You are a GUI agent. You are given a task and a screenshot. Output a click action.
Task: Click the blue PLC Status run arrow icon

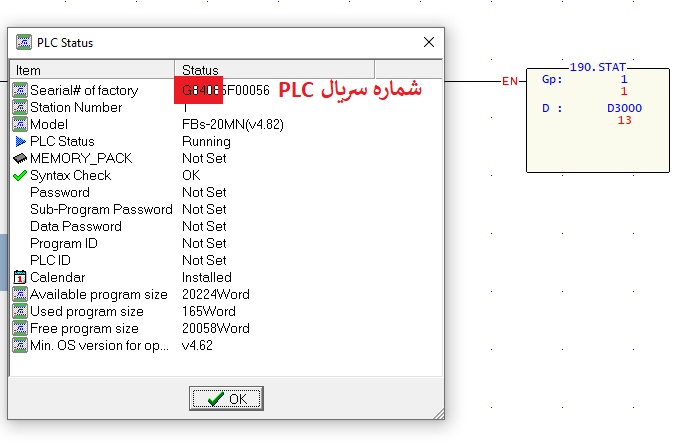(x=20, y=141)
